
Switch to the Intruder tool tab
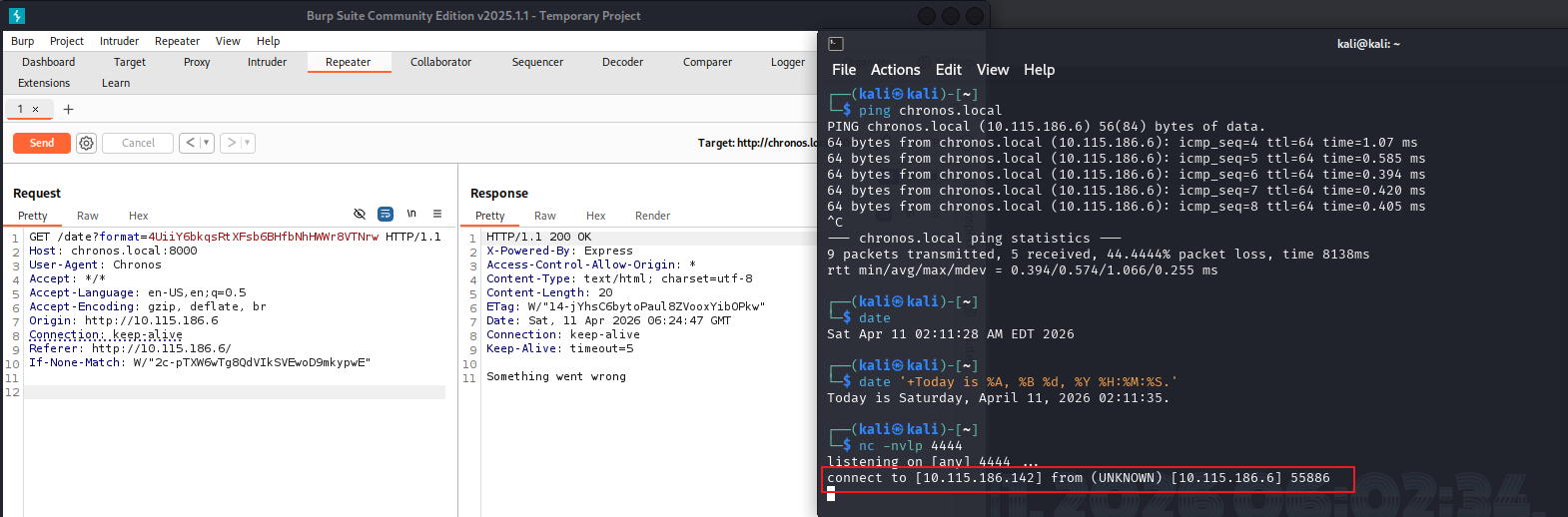[x=267, y=62]
